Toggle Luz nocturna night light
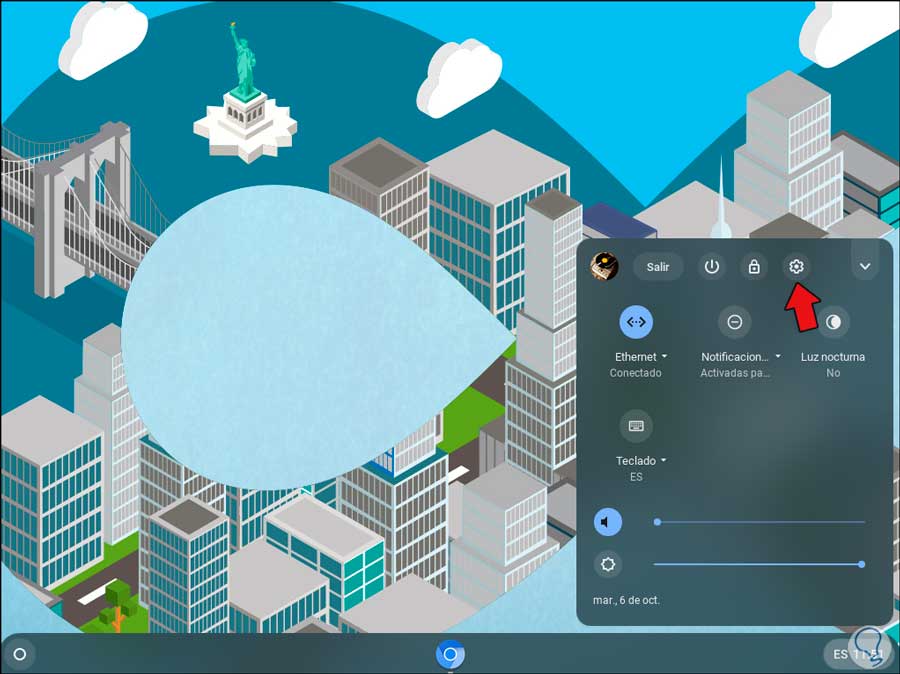The image size is (900, 674). pos(833,322)
